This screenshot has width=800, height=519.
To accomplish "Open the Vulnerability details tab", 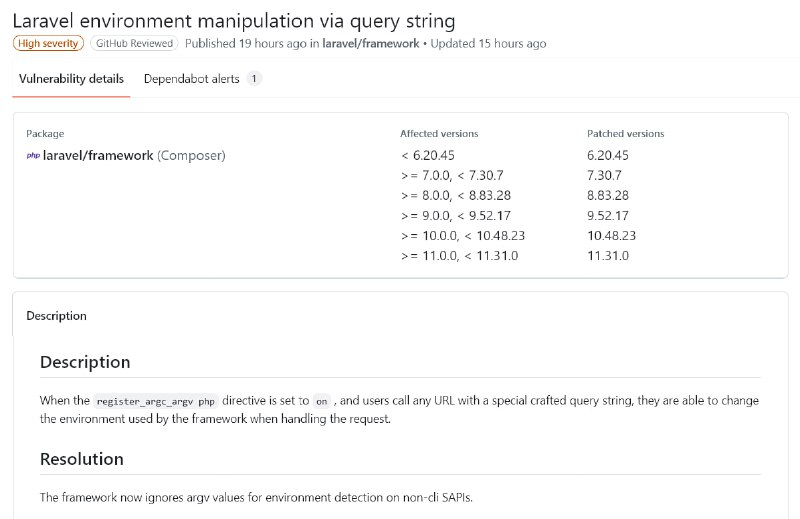I will pos(71,79).
